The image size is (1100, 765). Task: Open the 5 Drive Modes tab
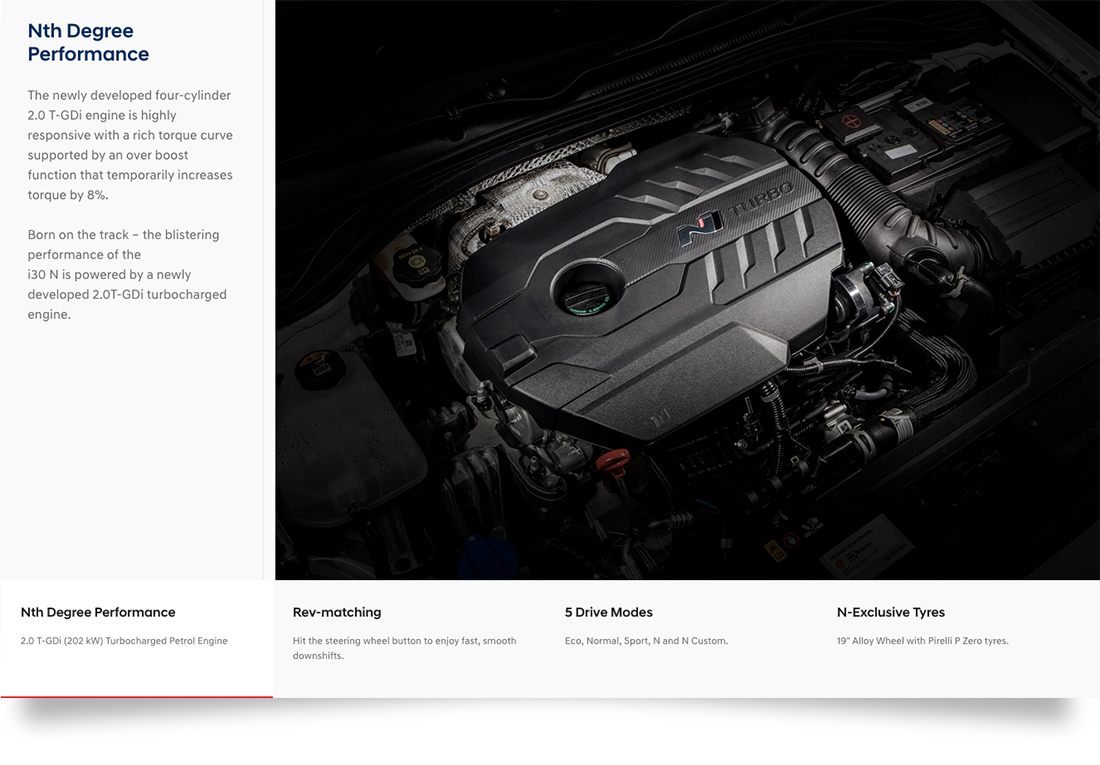608,612
